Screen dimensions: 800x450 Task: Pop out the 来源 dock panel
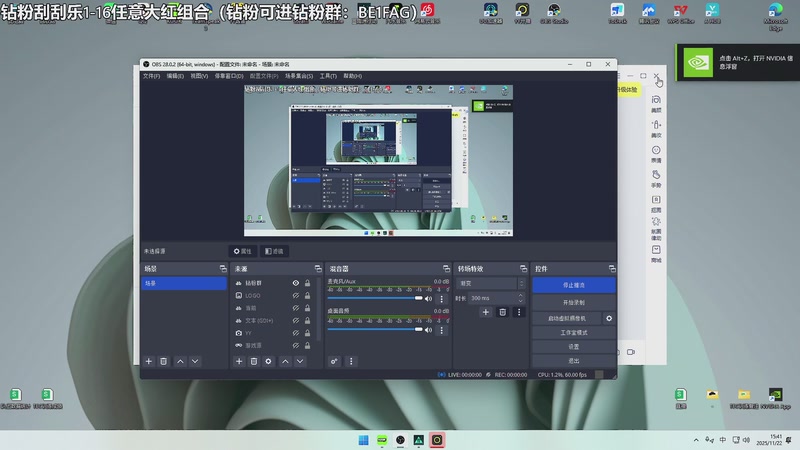click(x=318, y=268)
